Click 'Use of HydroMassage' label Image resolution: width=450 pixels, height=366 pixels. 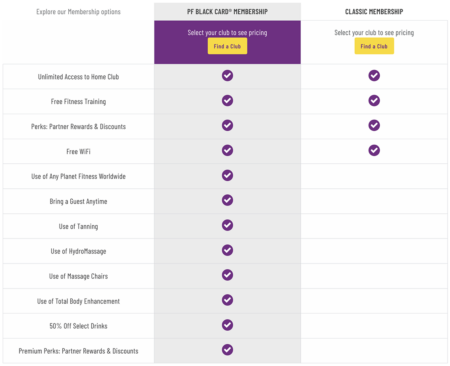[x=78, y=251]
